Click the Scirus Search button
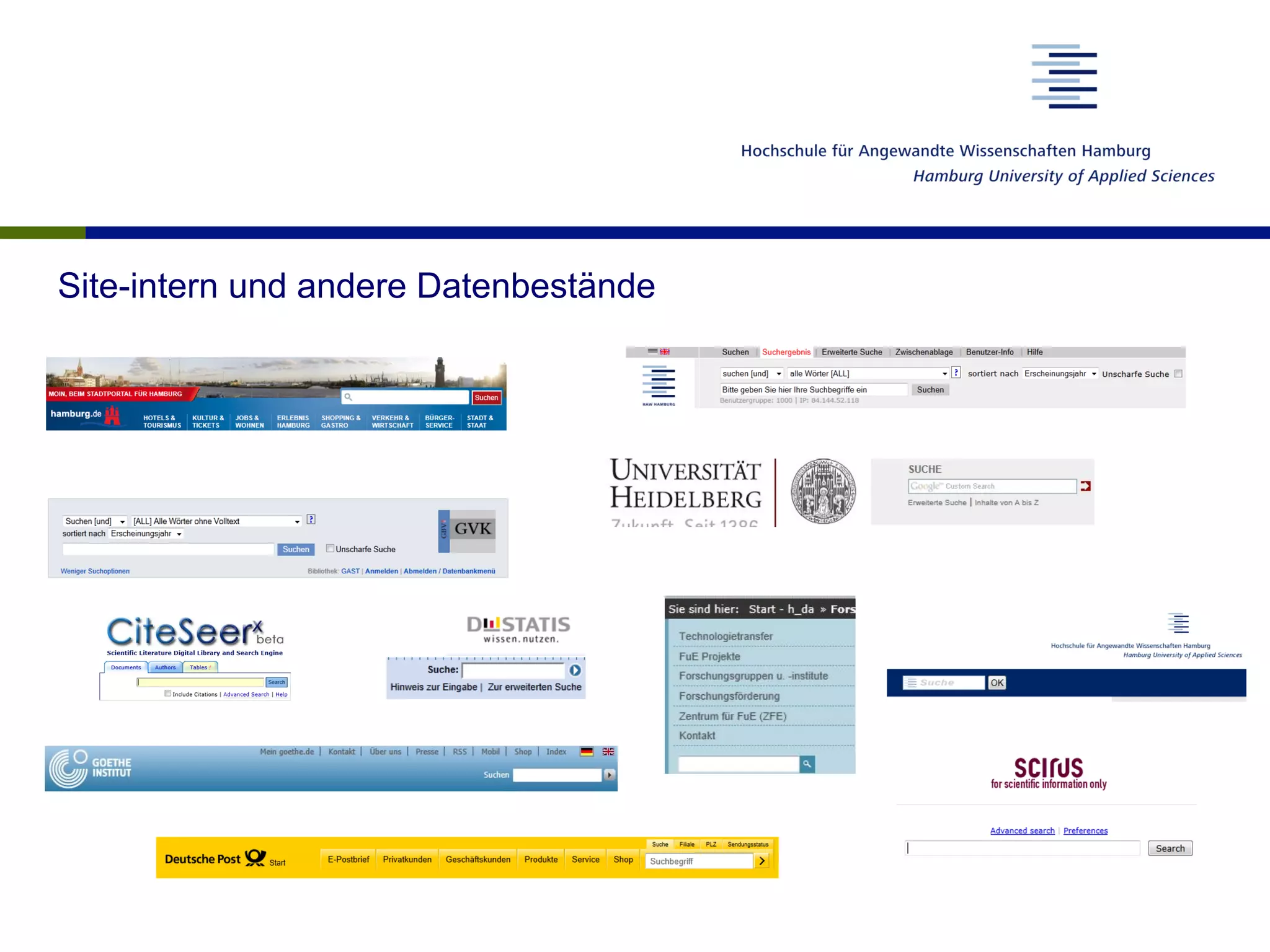 tap(1170, 848)
